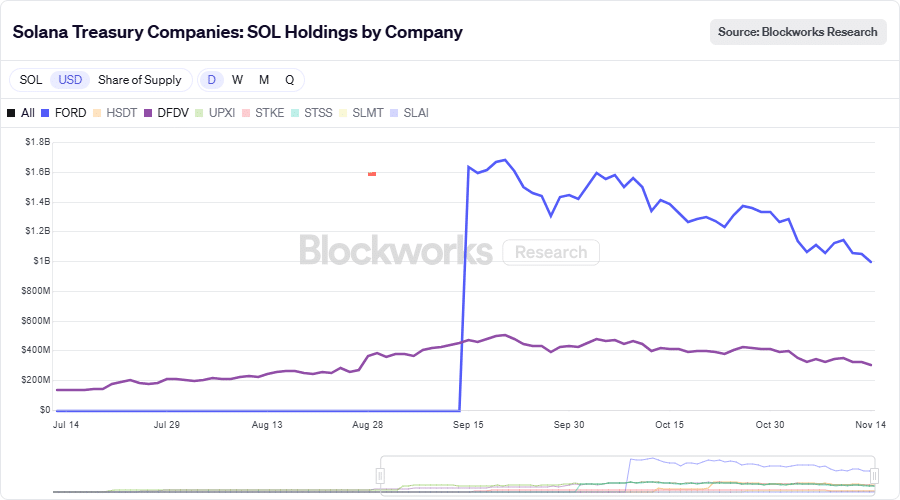Click the left handle of range slider
Viewport: 900px width, 500px height.
coord(381,475)
